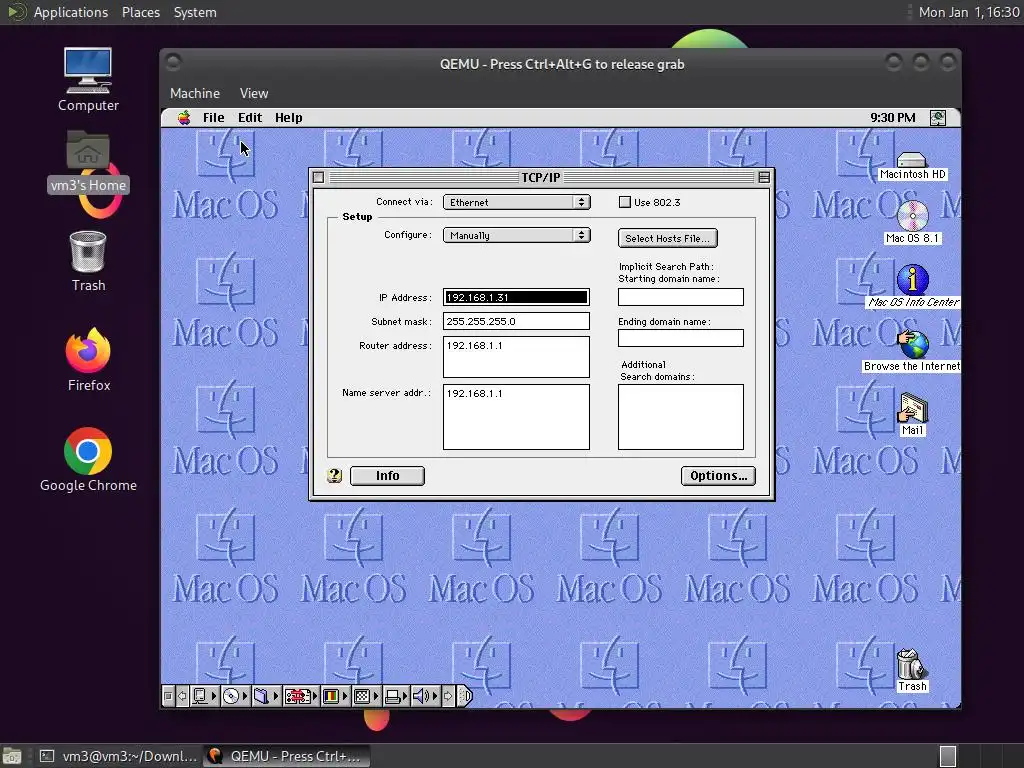The image size is (1024, 768).
Task: Open the Help menu in Mac OS
Action: click(x=288, y=118)
